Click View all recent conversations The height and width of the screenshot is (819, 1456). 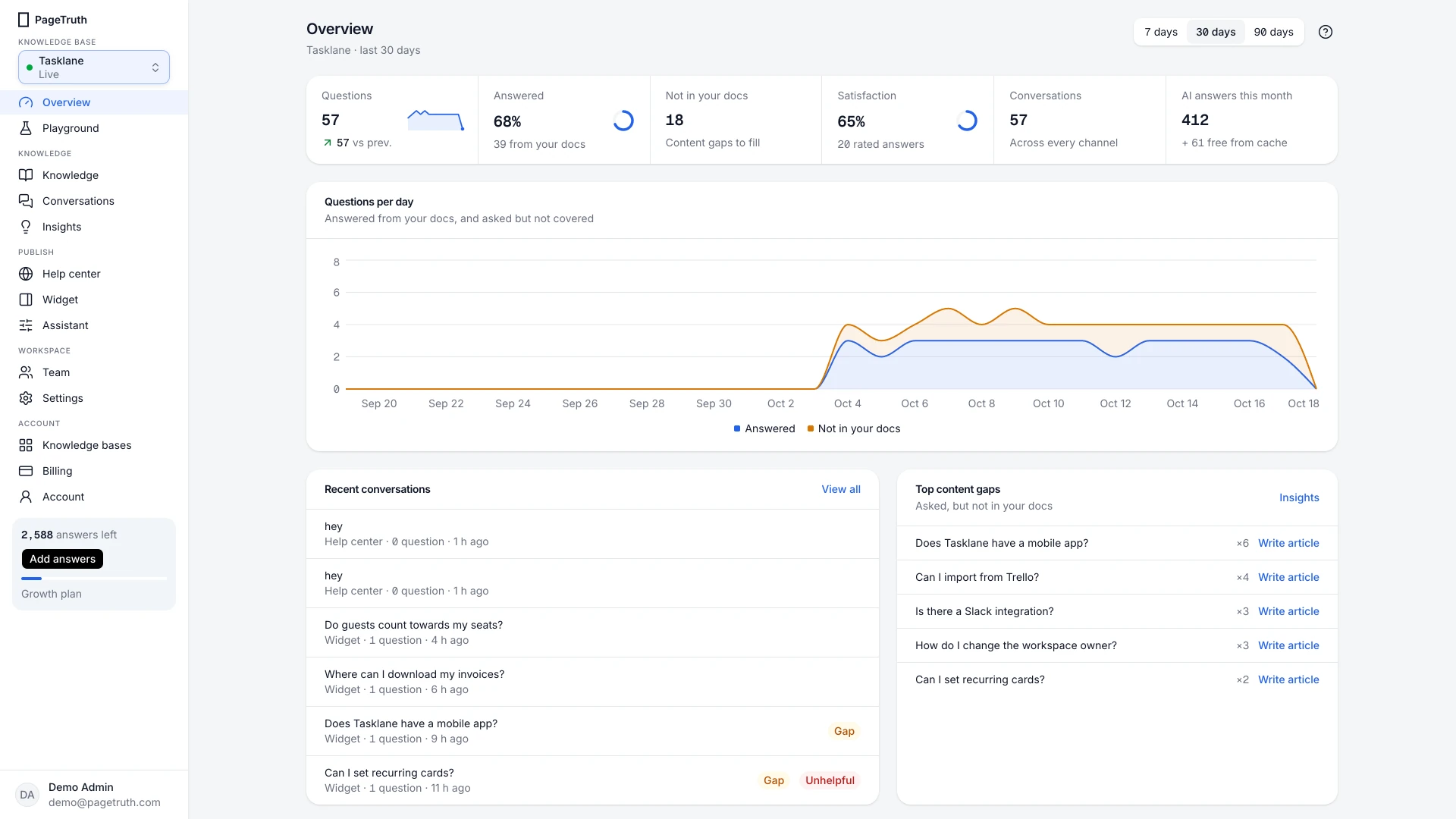click(841, 489)
